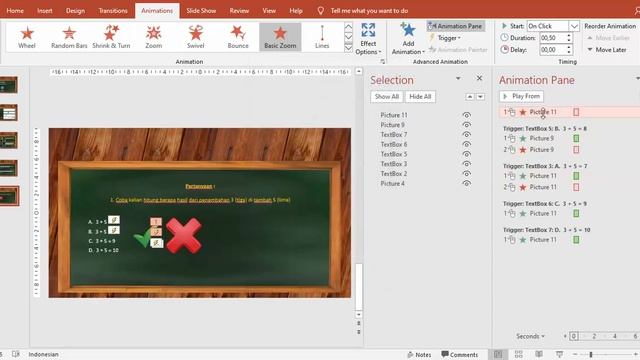Screen dimensions: 640x360
Task: Expand the animation gallery More arrow
Action: pos(348,48)
